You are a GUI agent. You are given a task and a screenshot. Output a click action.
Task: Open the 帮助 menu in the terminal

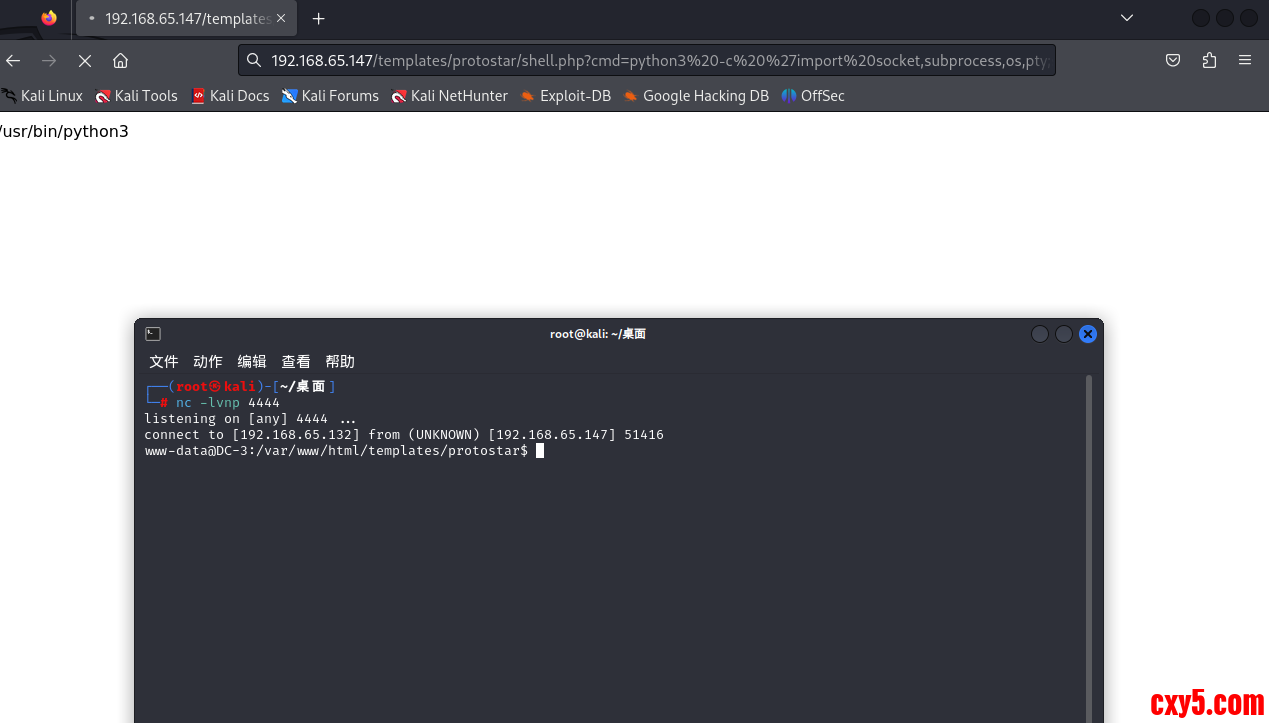coord(340,361)
